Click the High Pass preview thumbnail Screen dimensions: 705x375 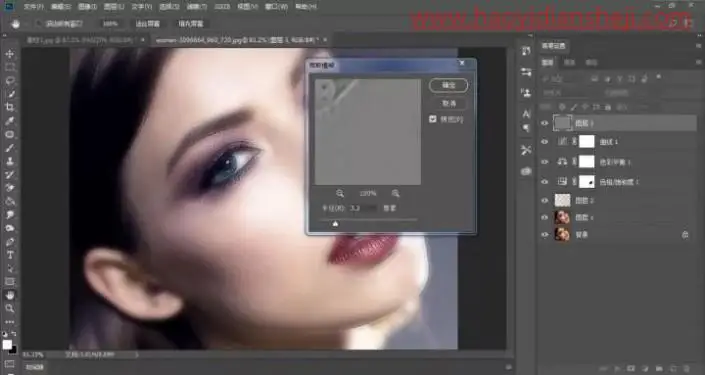[368, 132]
